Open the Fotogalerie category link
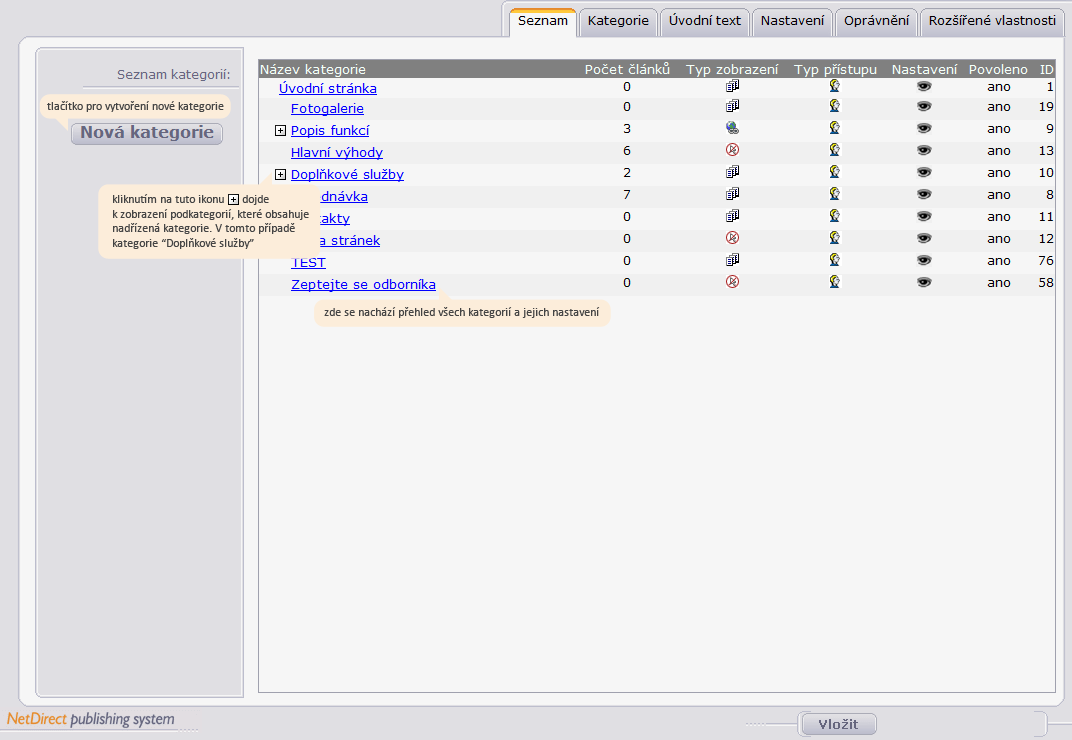The image size is (1072, 740). 327,108
